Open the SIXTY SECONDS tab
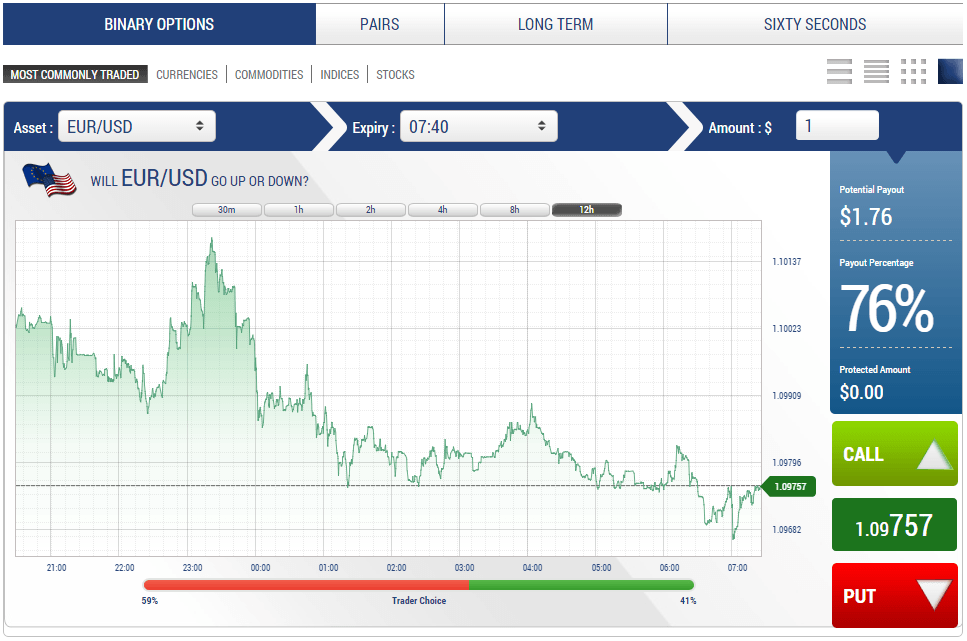The width and height of the screenshot is (967, 641). click(815, 24)
